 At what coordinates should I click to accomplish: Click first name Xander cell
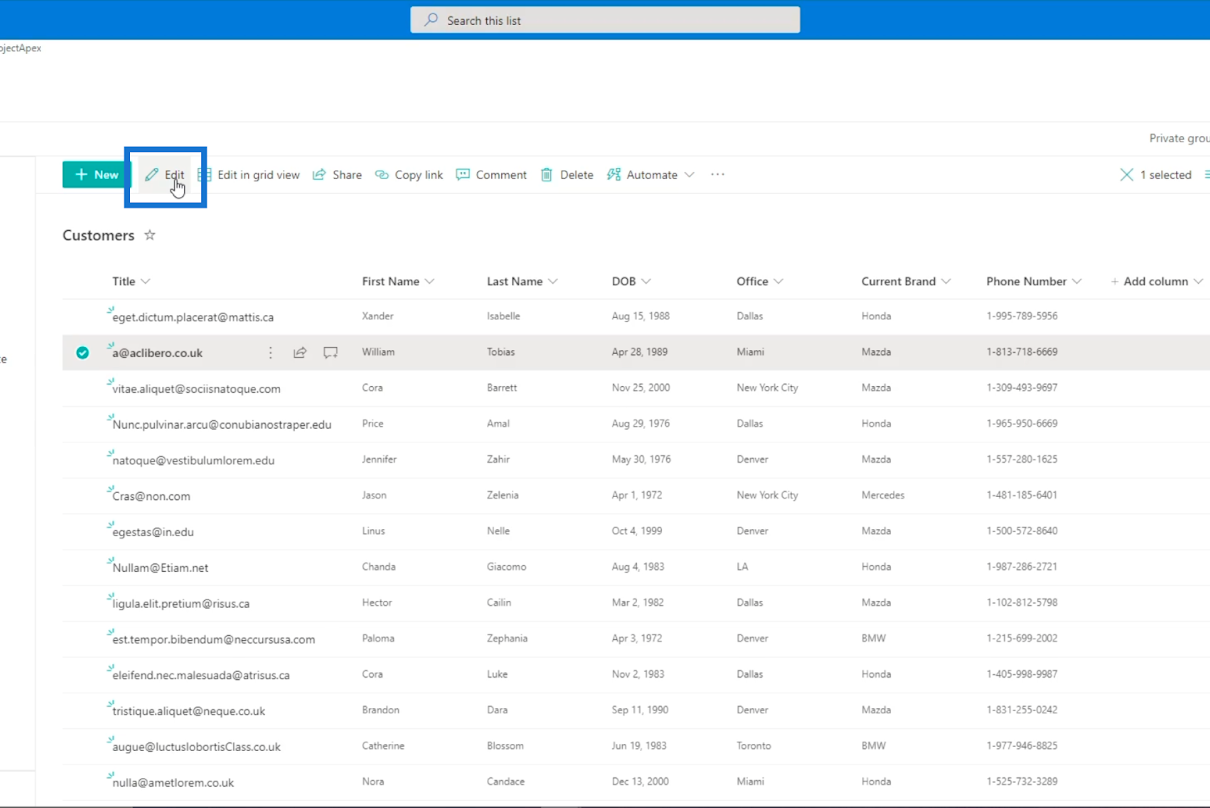click(x=378, y=316)
